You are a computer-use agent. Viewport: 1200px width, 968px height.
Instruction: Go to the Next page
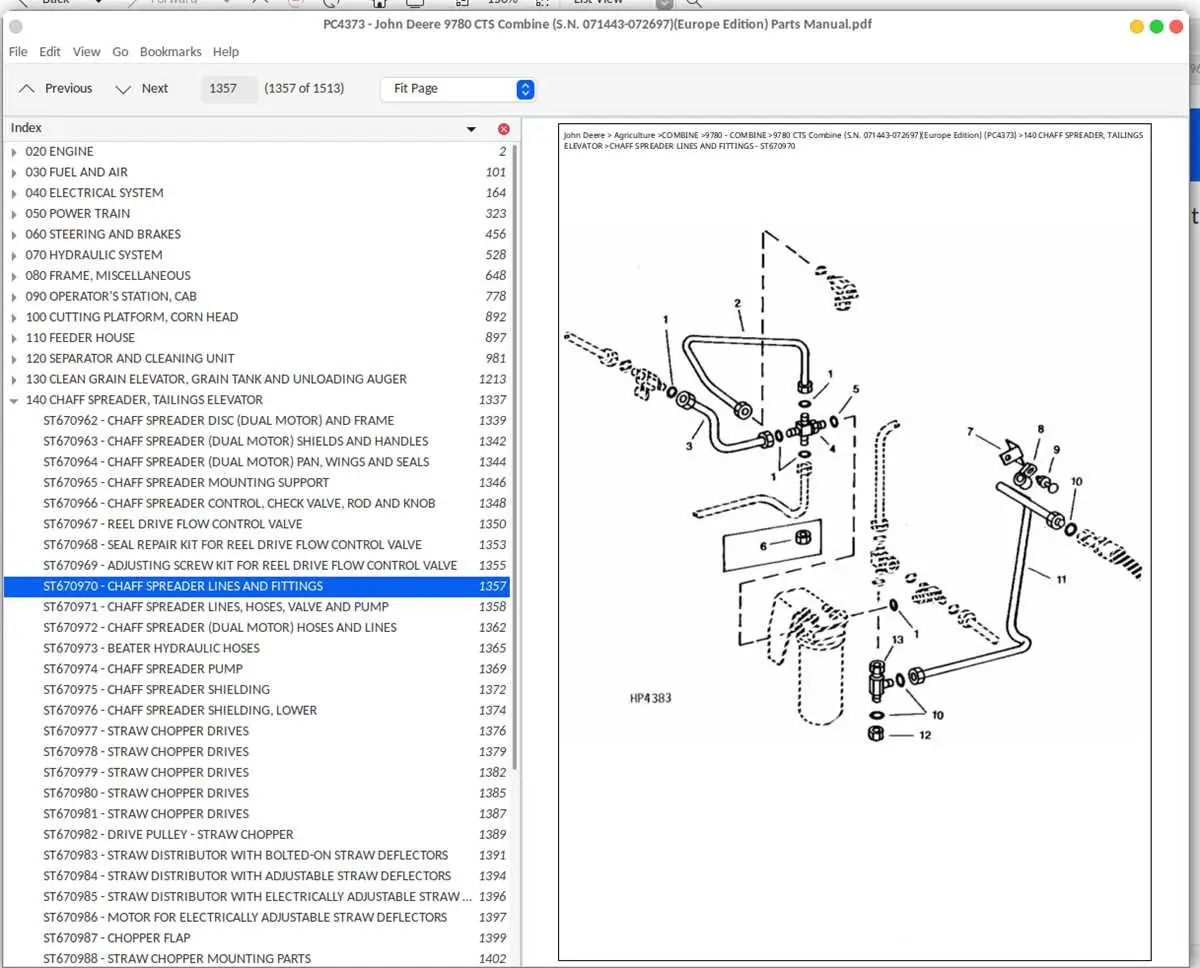pyautogui.click(x=142, y=89)
